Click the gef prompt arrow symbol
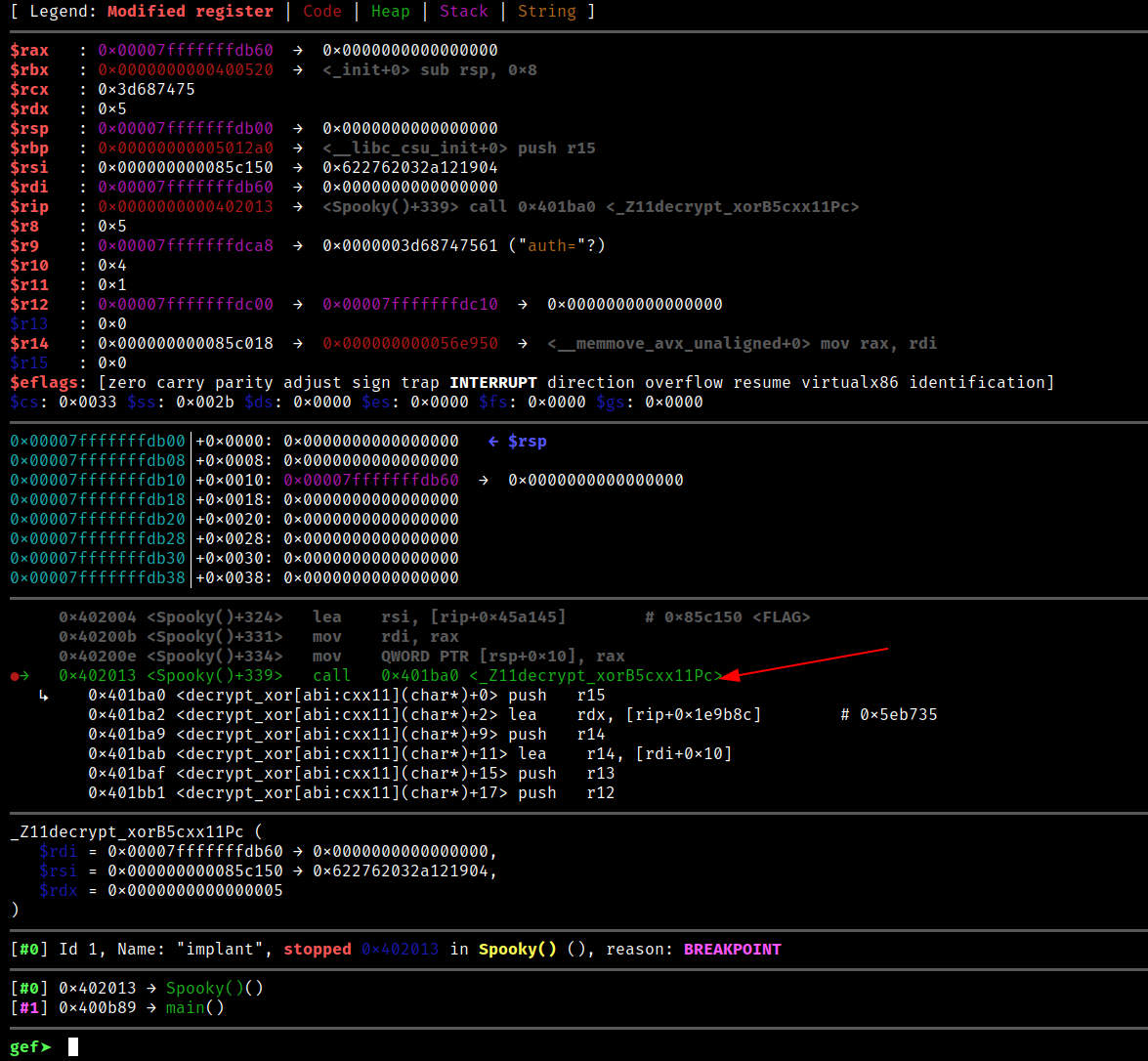The height and width of the screenshot is (1061, 1148). [45, 1047]
